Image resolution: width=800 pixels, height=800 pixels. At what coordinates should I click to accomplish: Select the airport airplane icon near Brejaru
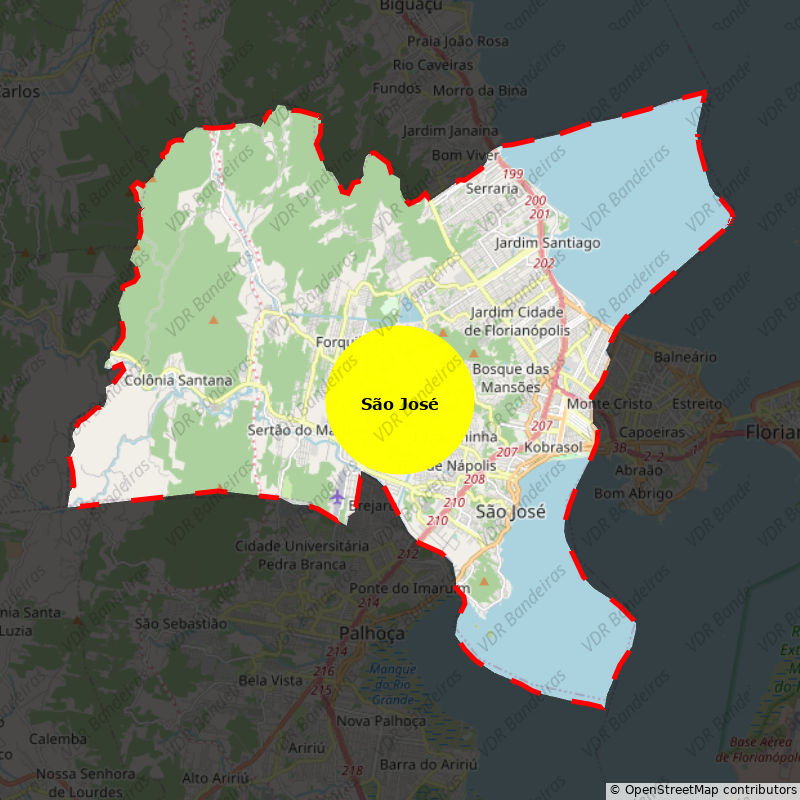(337, 496)
